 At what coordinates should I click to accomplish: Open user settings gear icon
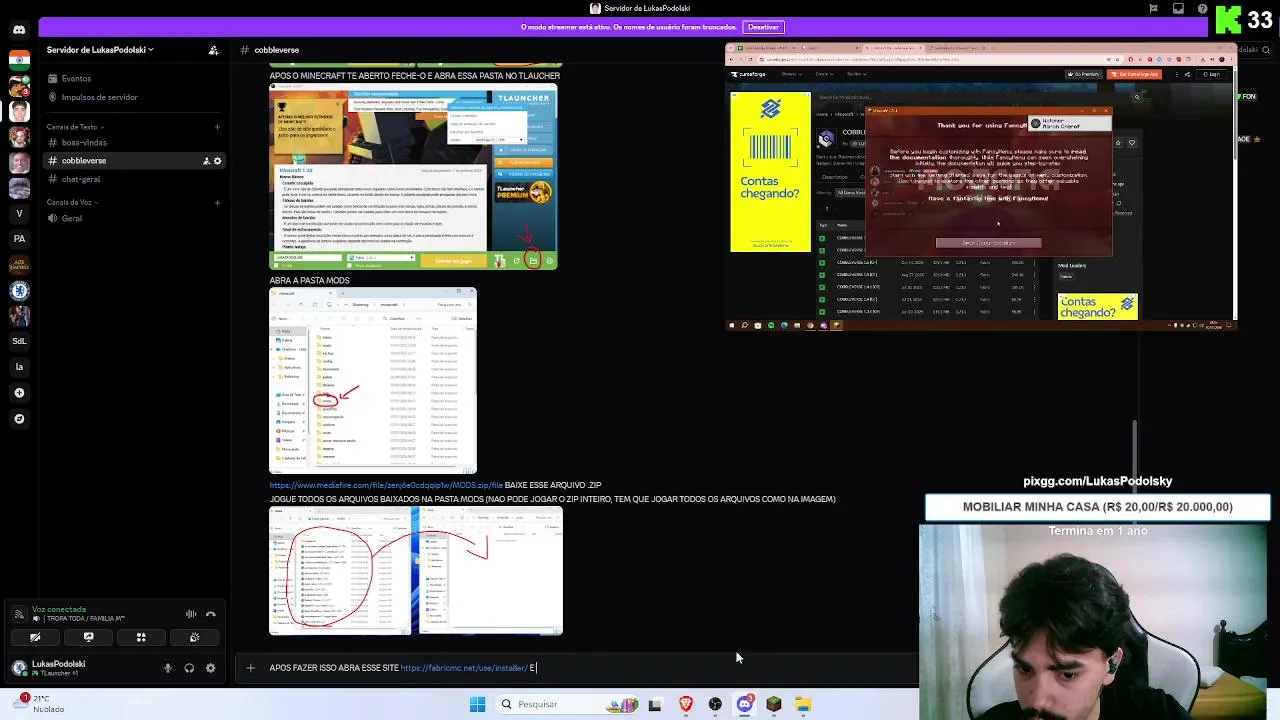(210, 668)
